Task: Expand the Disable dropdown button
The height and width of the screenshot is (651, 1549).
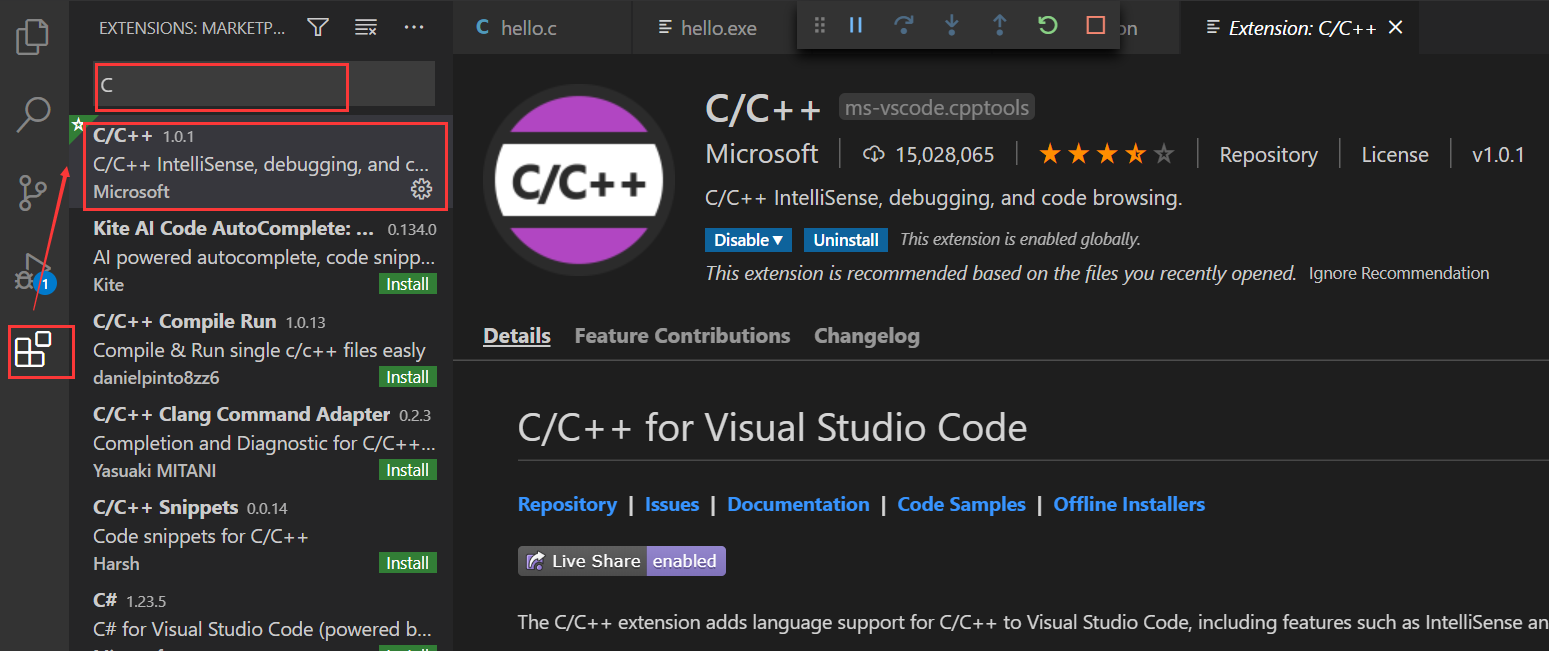Action: [x=748, y=240]
